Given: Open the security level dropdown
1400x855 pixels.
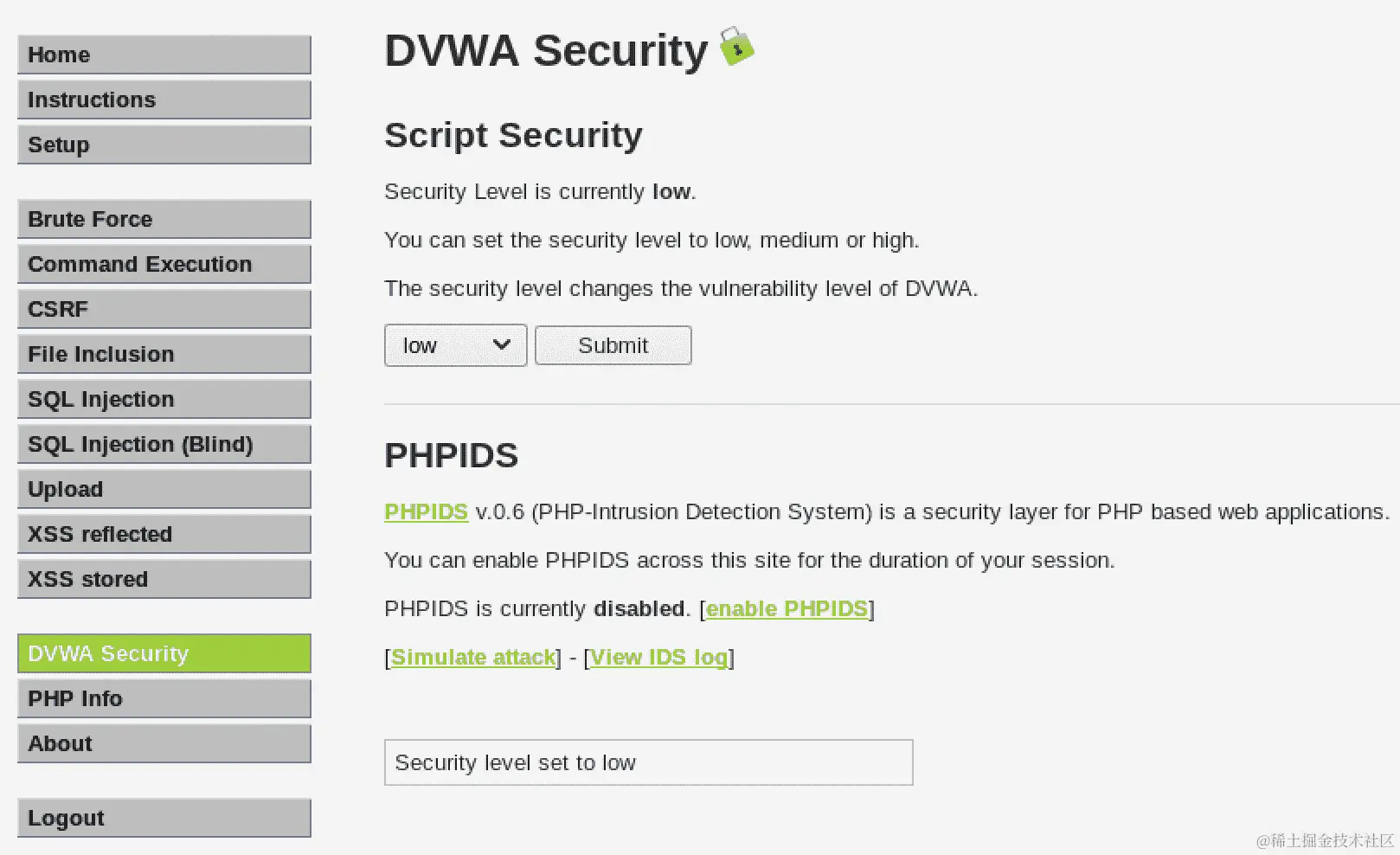Looking at the screenshot, I should pos(455,345).
